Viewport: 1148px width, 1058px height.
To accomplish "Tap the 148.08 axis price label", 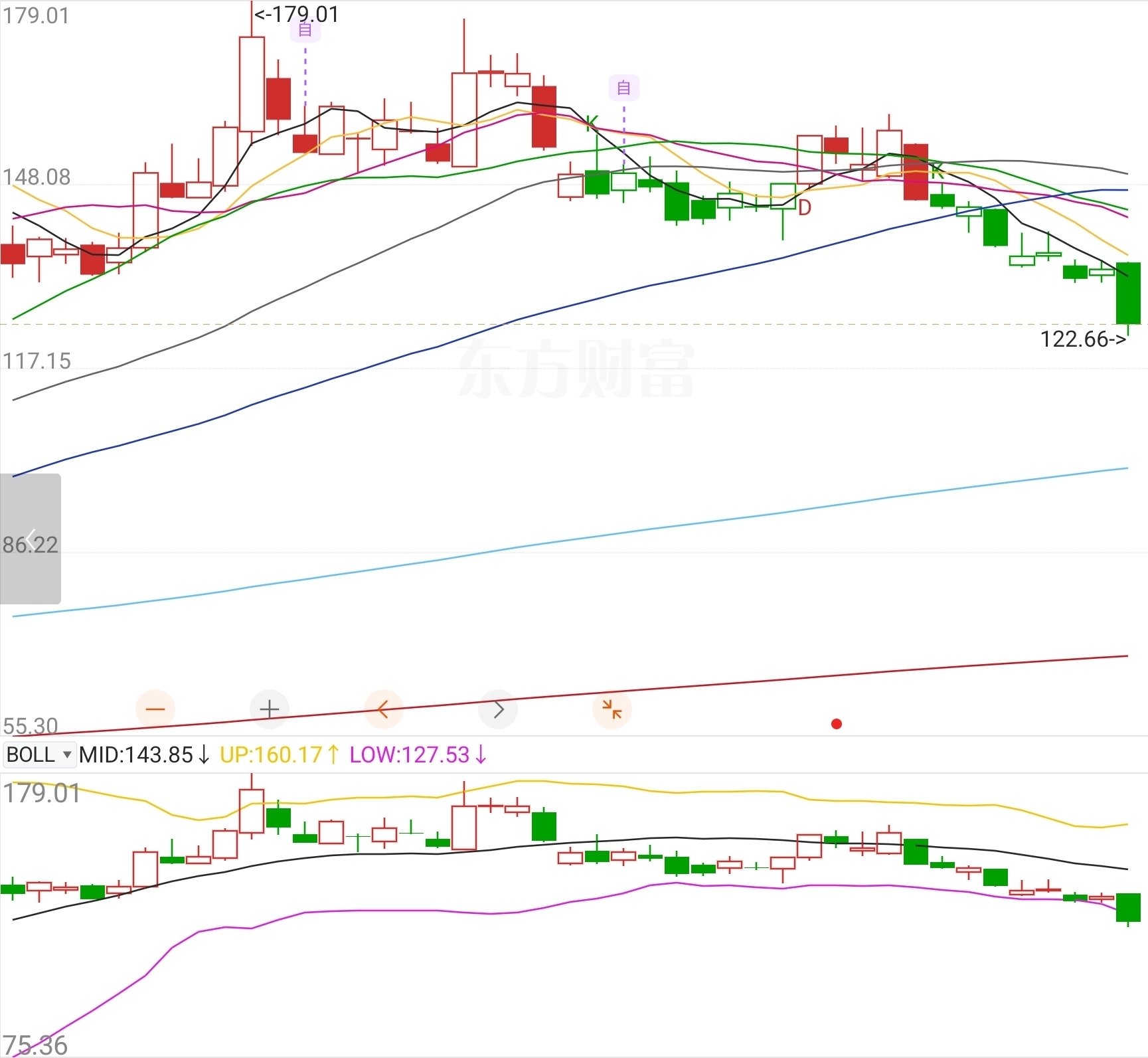I will pos(37,177).
